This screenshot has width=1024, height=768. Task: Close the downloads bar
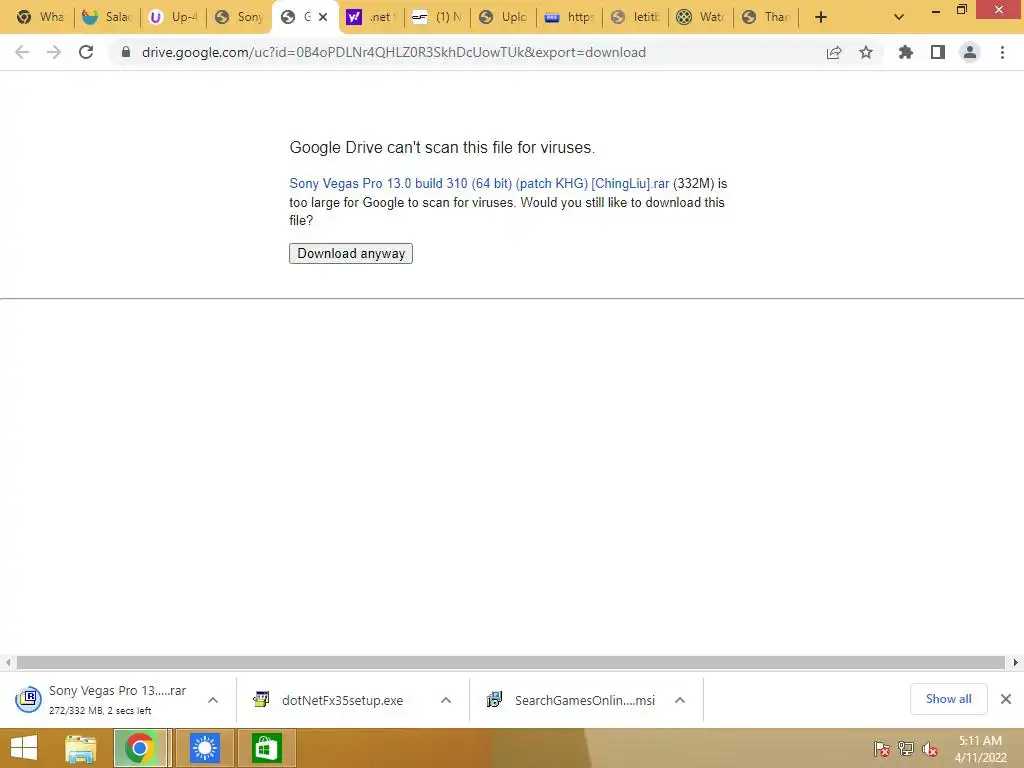coord(1006,699)
